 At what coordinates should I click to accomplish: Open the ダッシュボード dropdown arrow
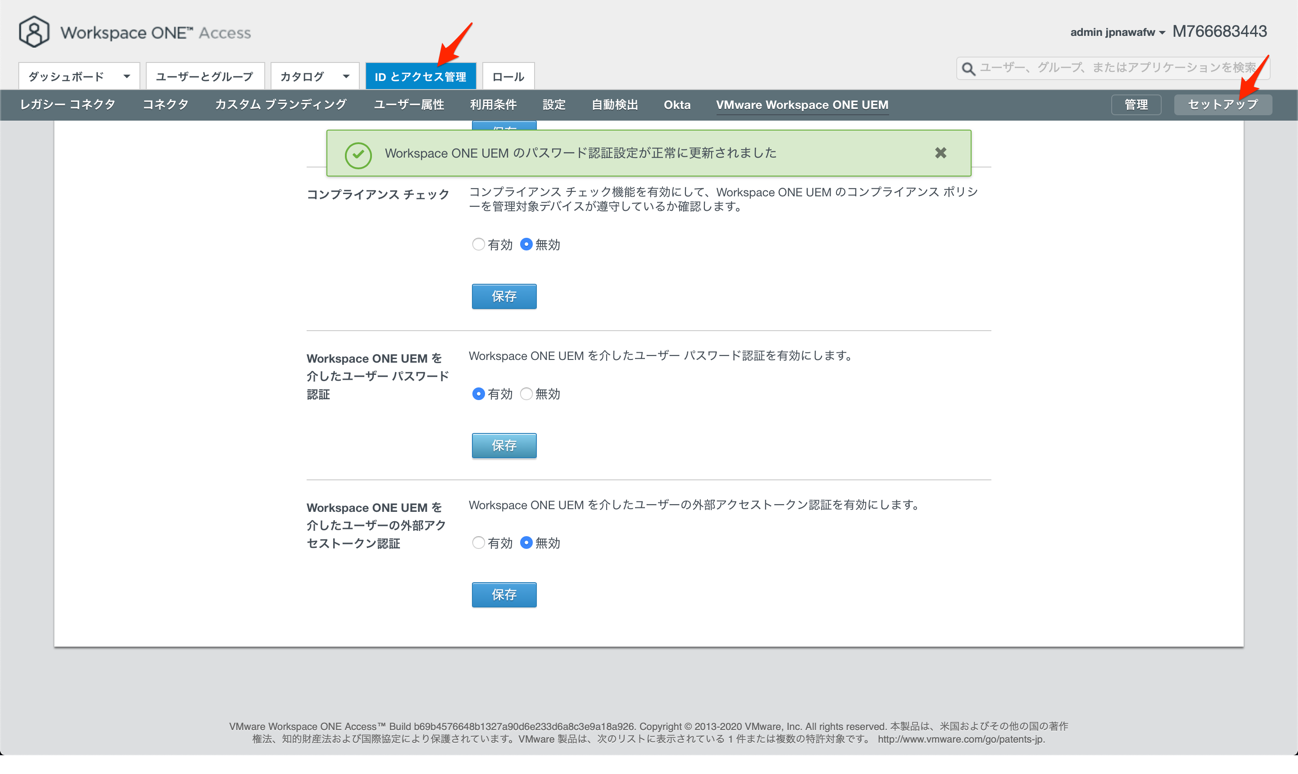pyautogui.click(x=126, y=77)
